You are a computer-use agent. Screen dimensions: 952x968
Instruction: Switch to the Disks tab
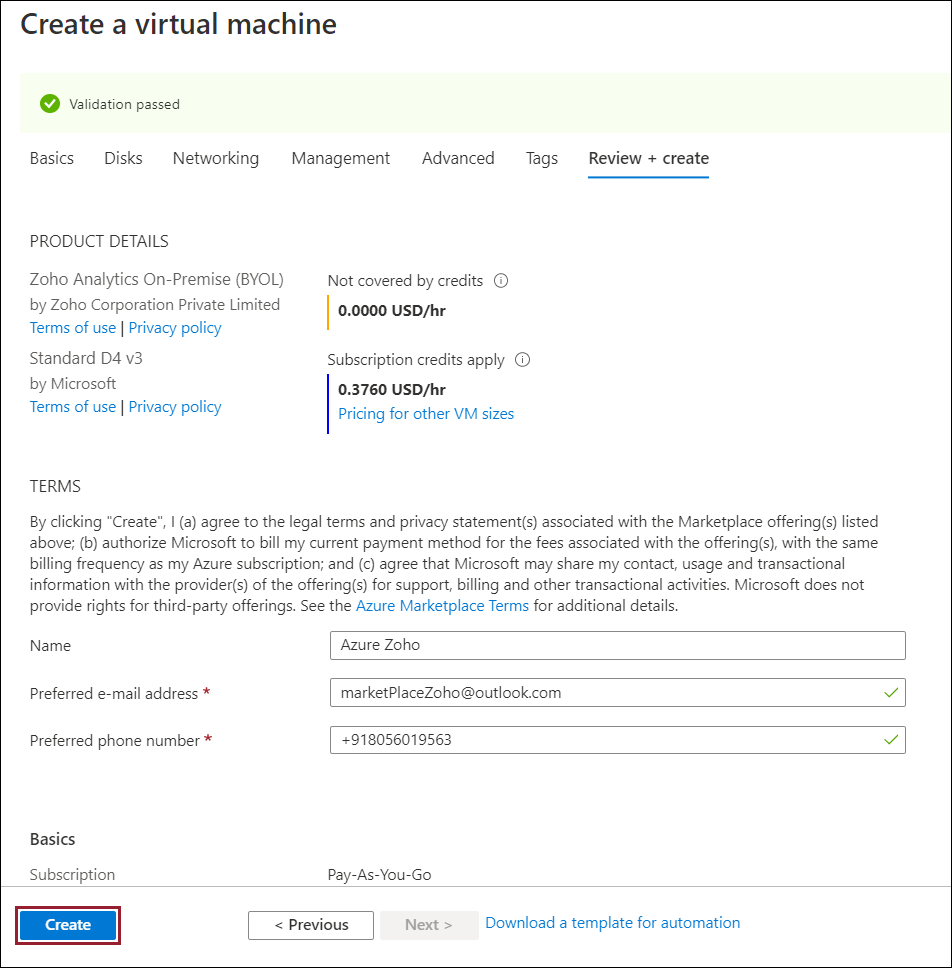(x=123, y=158)
